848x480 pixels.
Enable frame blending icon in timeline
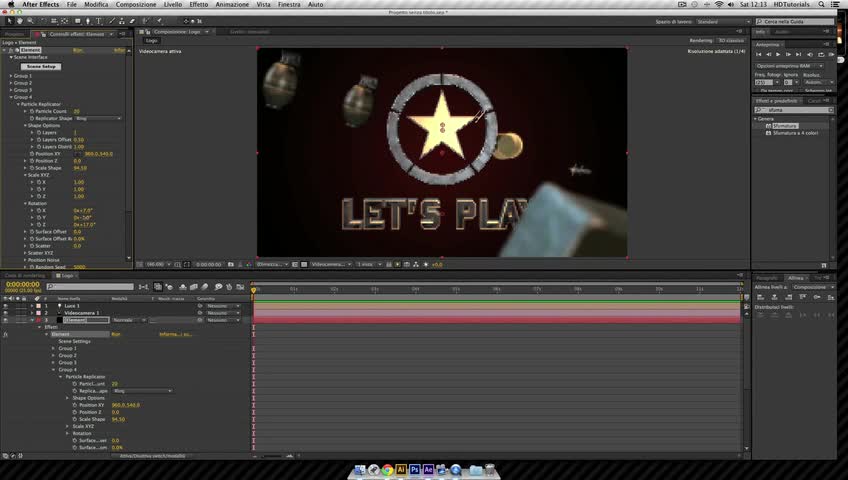click(x=194, y=286)
